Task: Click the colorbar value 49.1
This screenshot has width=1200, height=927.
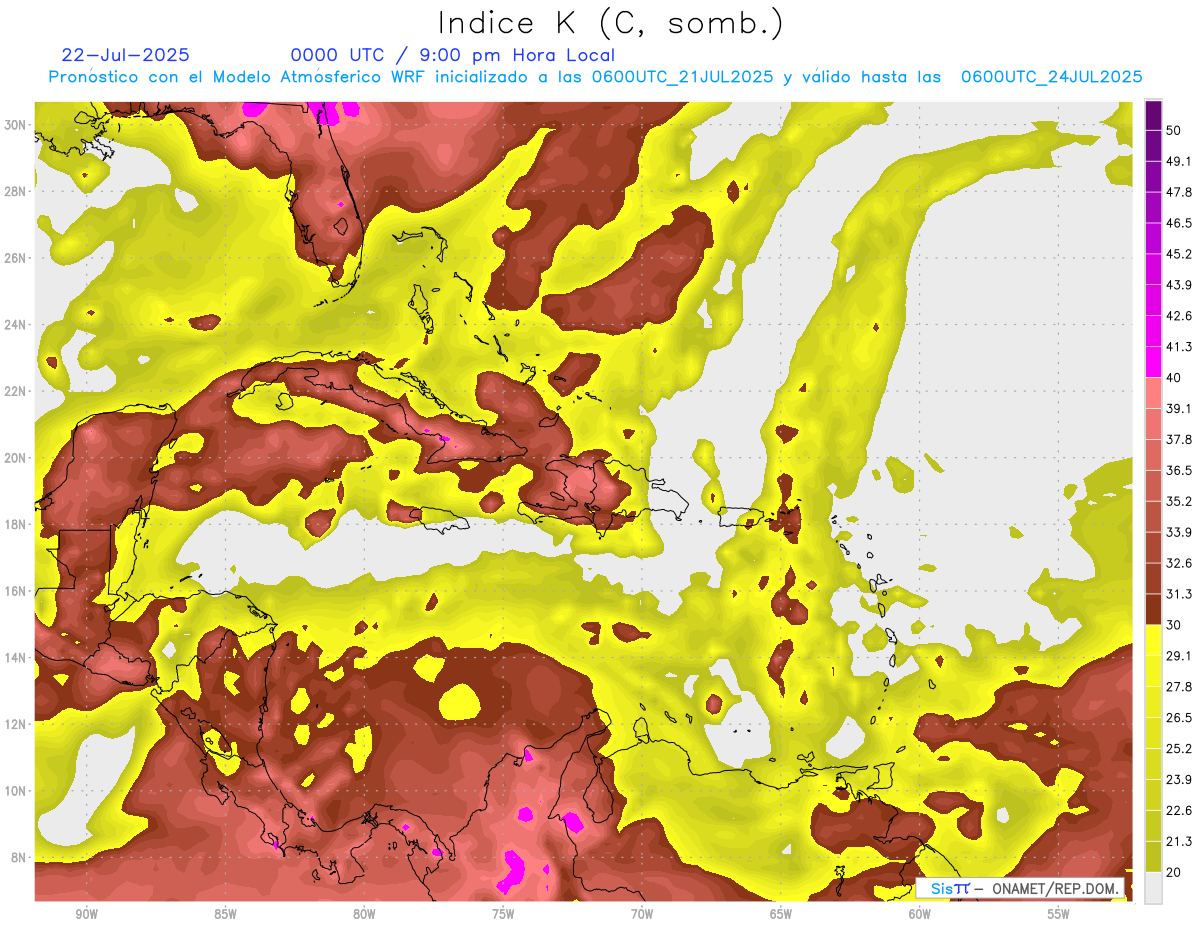Action: (1180, 162)
